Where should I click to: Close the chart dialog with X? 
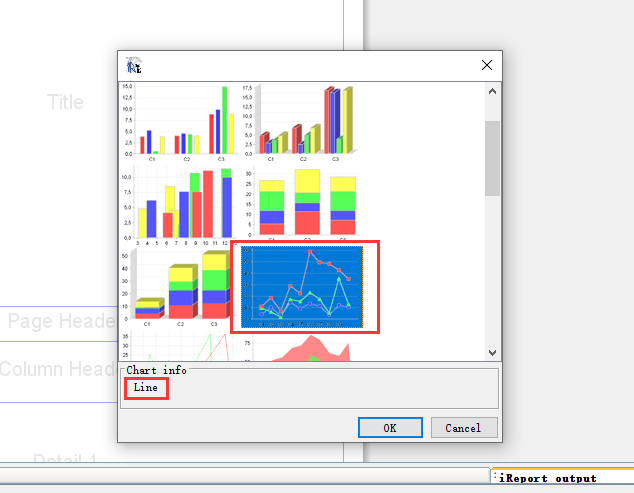click(x=486, y=65)
